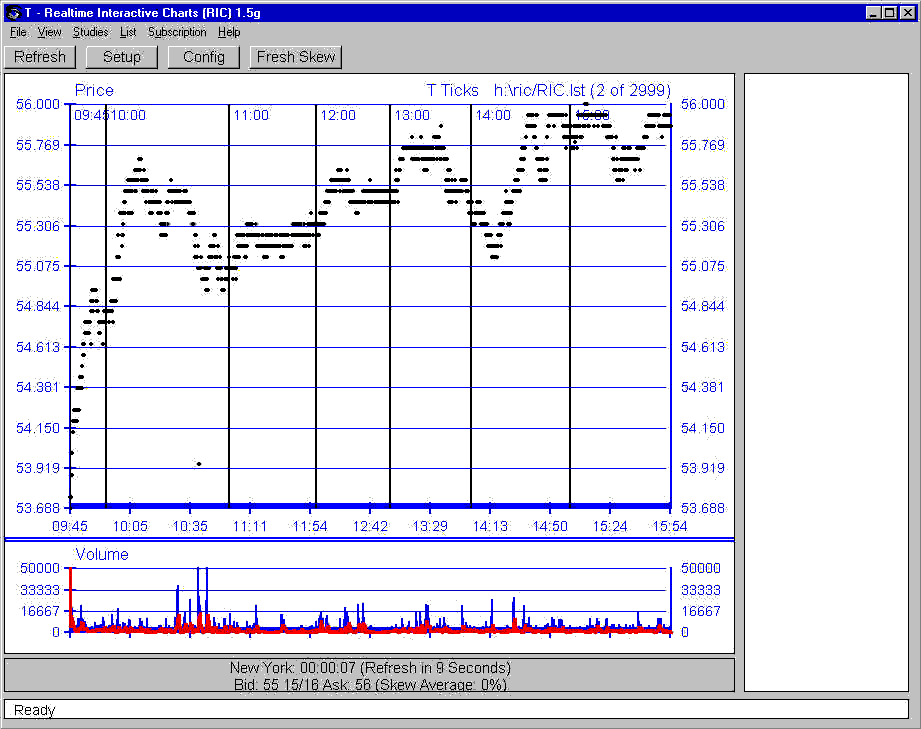Open the Subscription menu
921x729 pixels.
177,32
